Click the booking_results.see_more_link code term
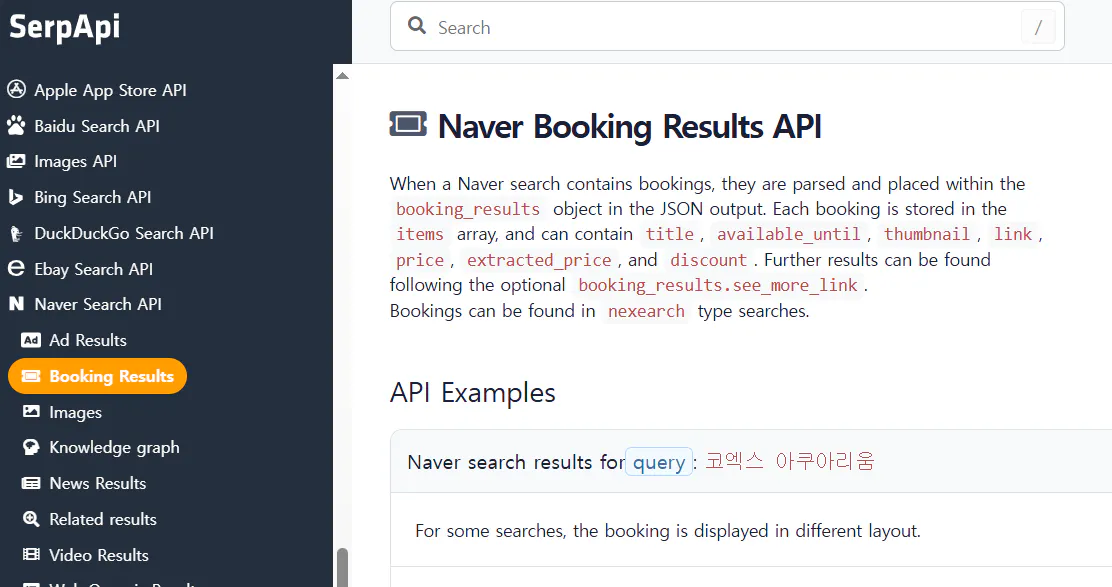1112x587 pixels. (718, 286)
